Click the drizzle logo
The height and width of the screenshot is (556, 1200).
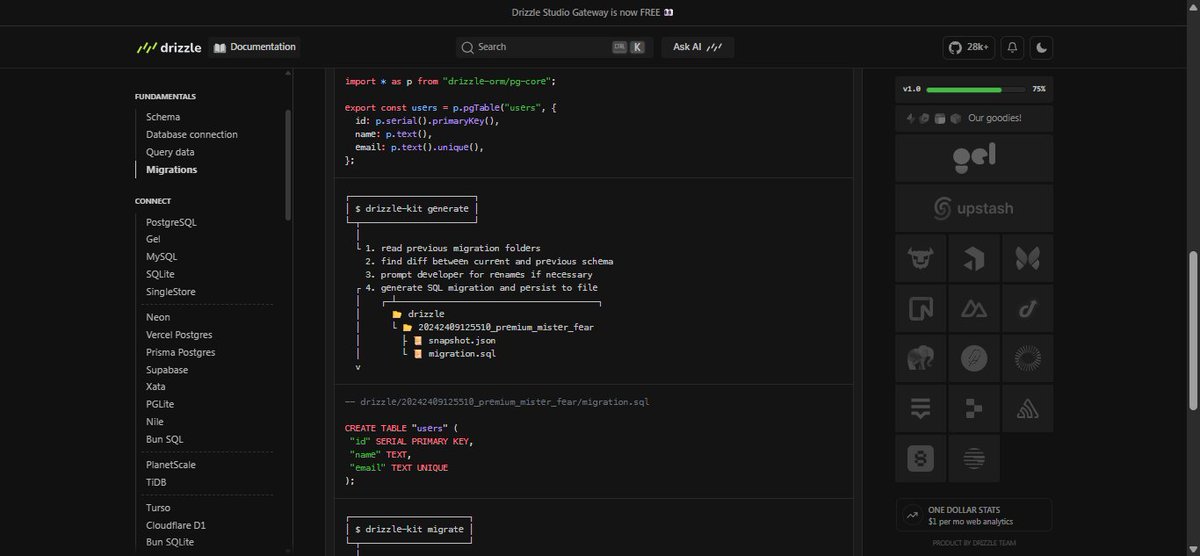[x=168, y=47]
